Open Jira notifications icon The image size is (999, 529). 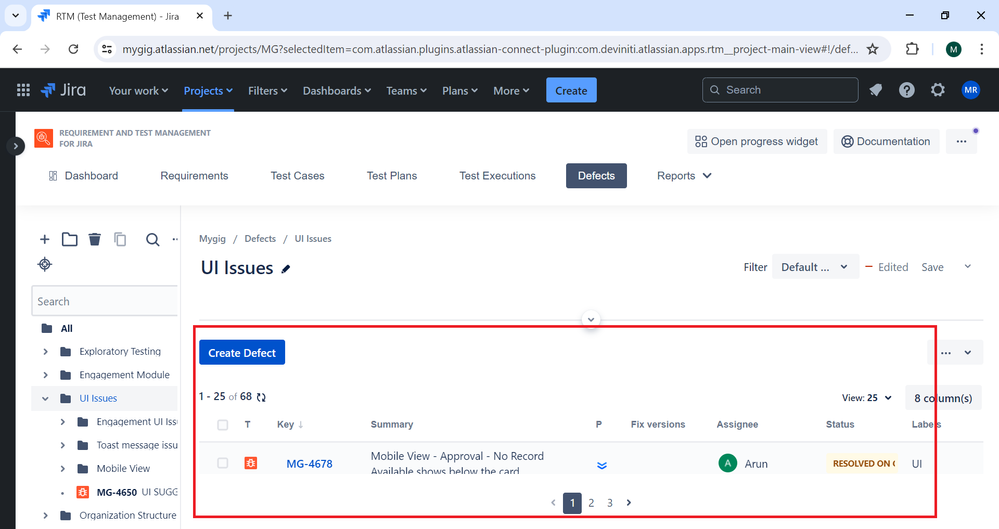point(875,91)
